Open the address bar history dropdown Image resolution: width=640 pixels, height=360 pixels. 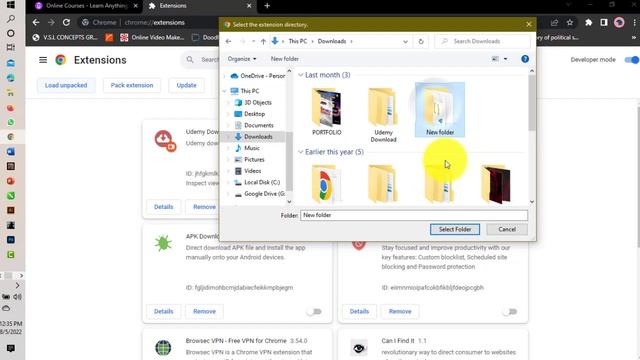[405, 41]
